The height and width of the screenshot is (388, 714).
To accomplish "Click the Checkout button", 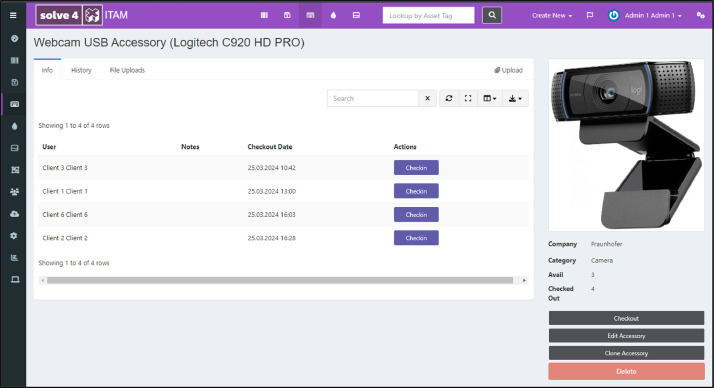I will pos(626,318).
